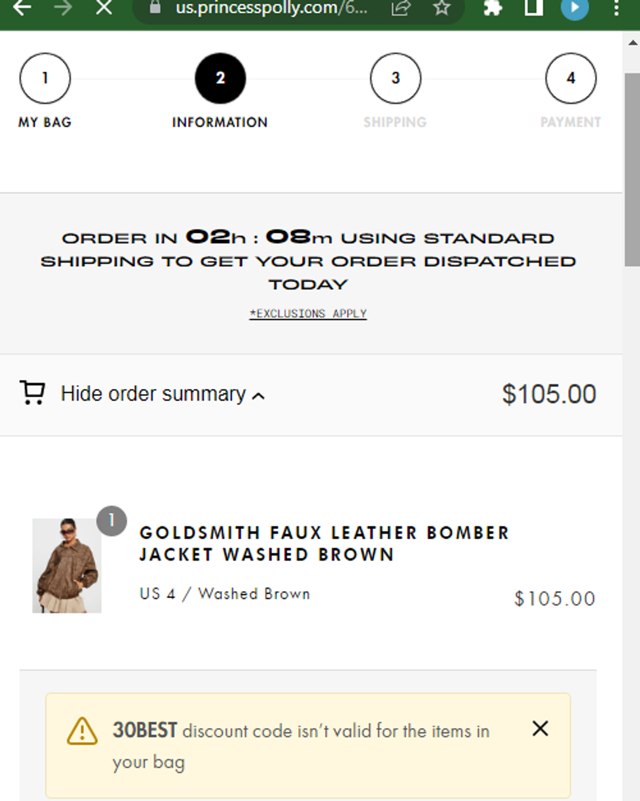This screenshot has width=640, height=801.
Task: Click the padlock site info icon
Action: 154,7
